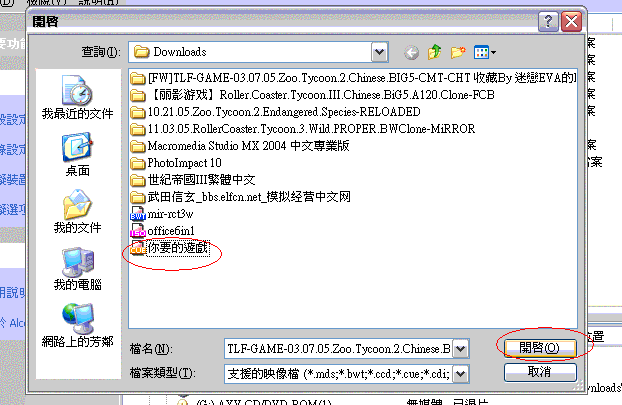Select the PhotoImpact 10 folder
The height and width of the screenshot is (405, 622).
[176, 163]
